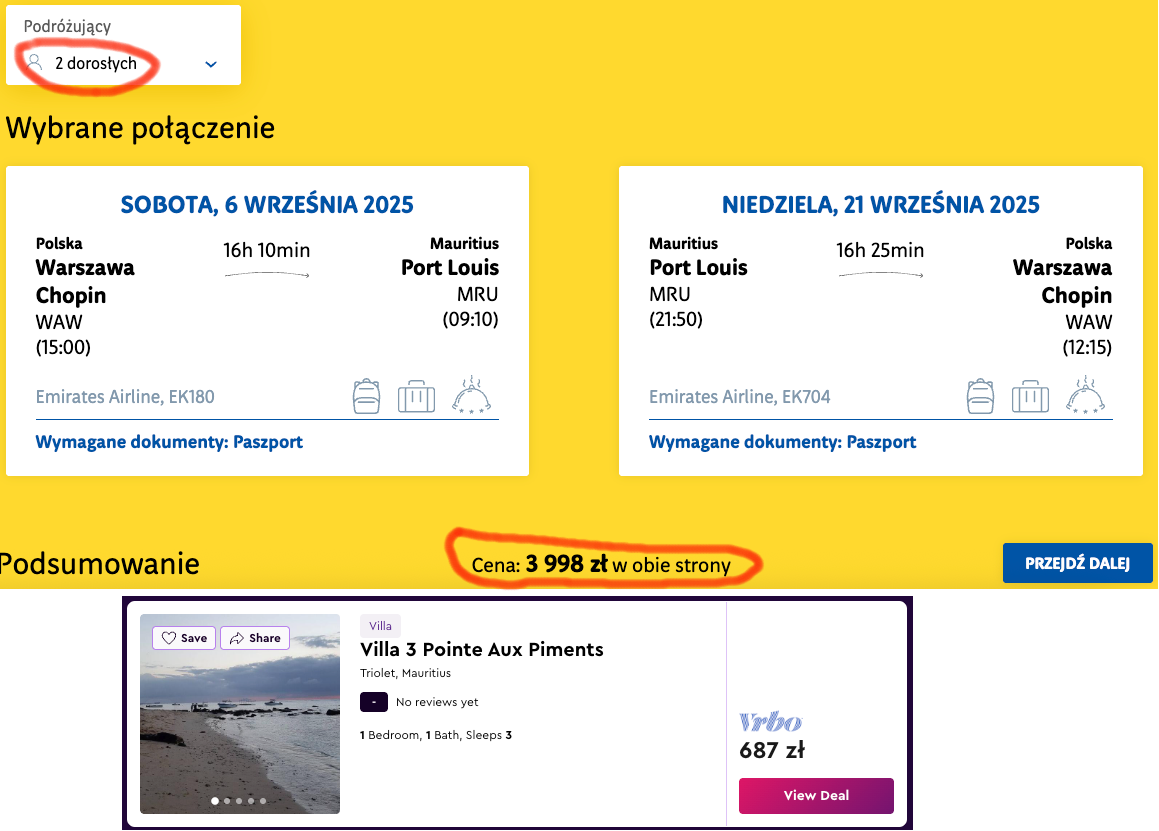1159x831 pixels.
Task: Open the View Deal offer
Action: (816, 796)
